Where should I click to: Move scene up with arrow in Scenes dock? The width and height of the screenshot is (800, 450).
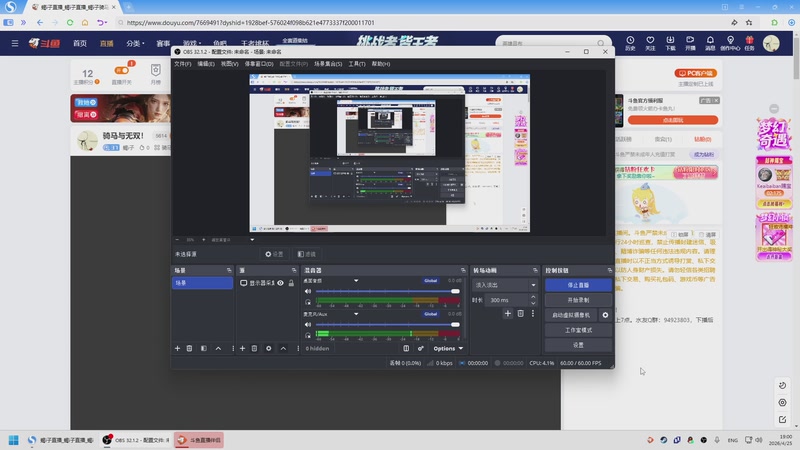tap(218, 348)
